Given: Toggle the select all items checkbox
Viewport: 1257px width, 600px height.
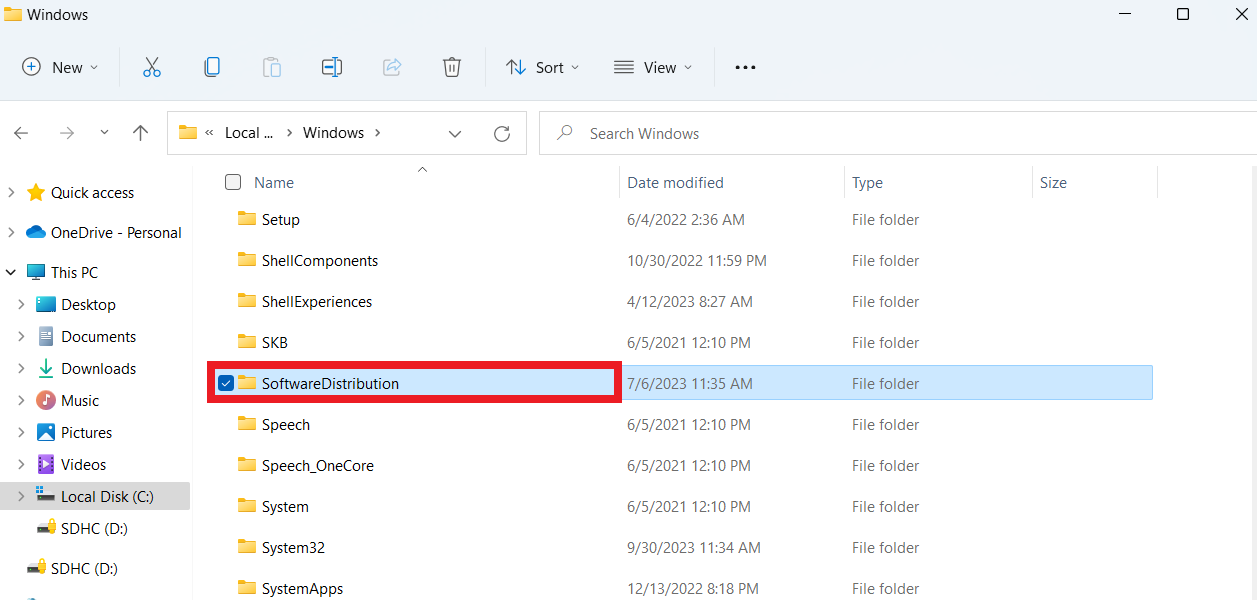Looking at the screenshot, I should 233,182.
